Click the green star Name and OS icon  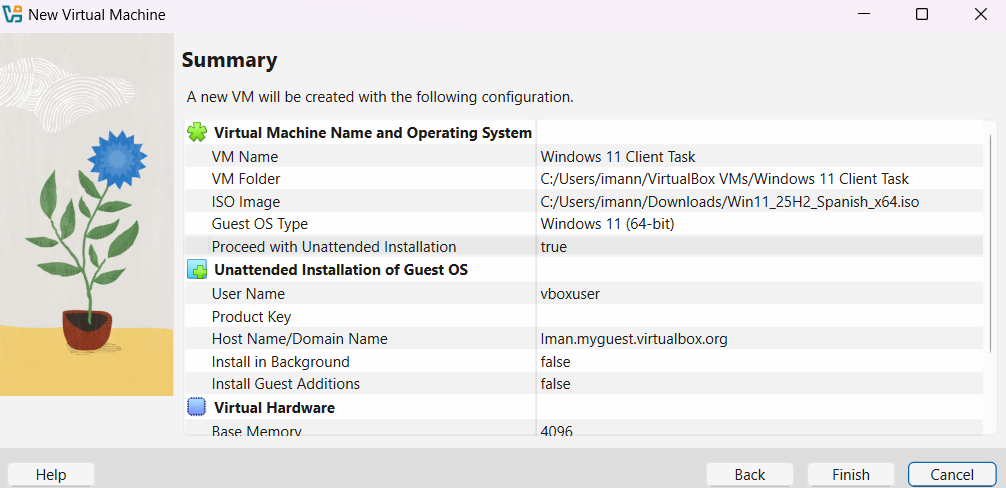coord(197,132)
